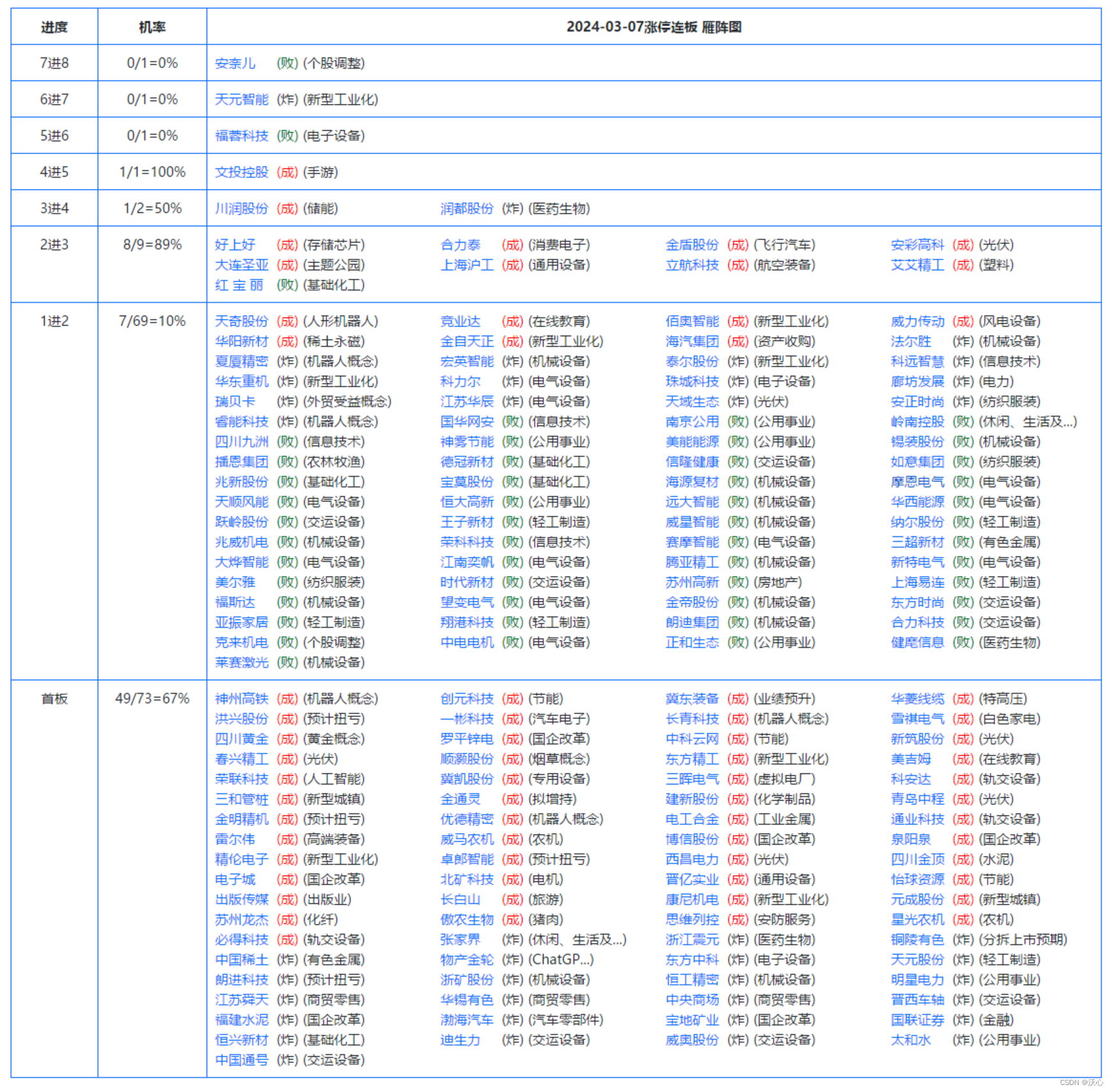Select the 物产金轮 stock link

[x=467, y=959]
